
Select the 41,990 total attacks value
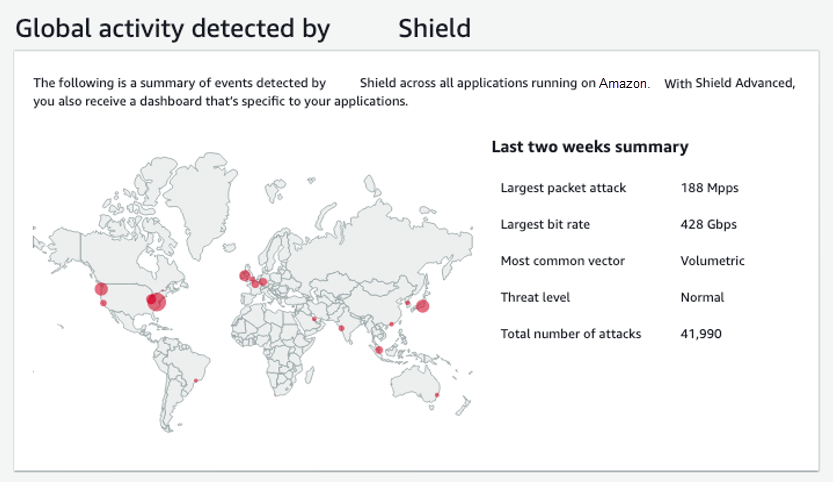(x=701, y=333)
